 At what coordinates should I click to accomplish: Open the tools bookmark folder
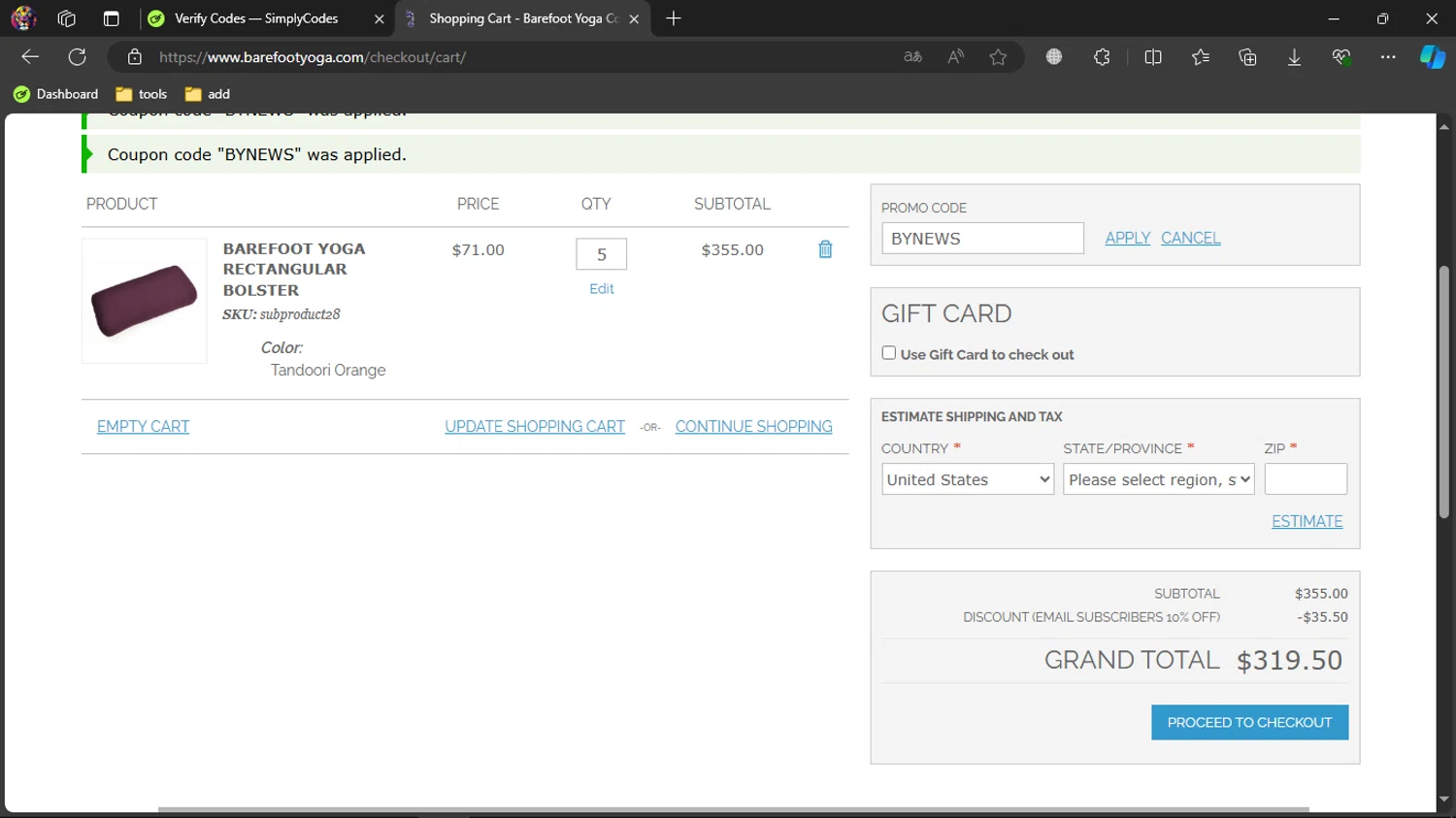click(x=142, y=94)
